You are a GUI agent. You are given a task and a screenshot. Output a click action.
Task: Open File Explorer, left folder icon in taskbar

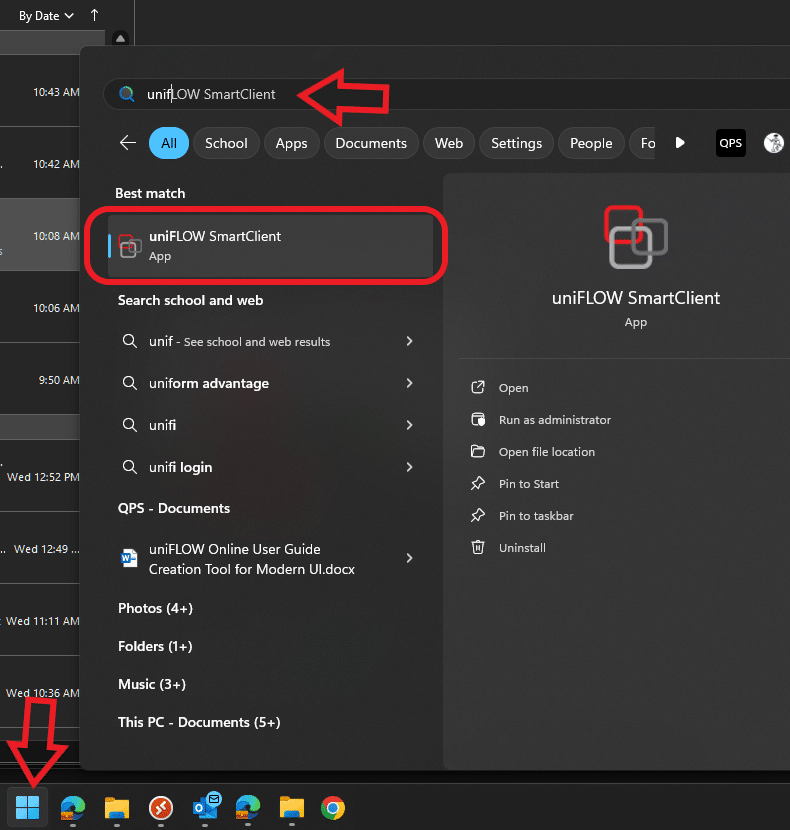117,808
